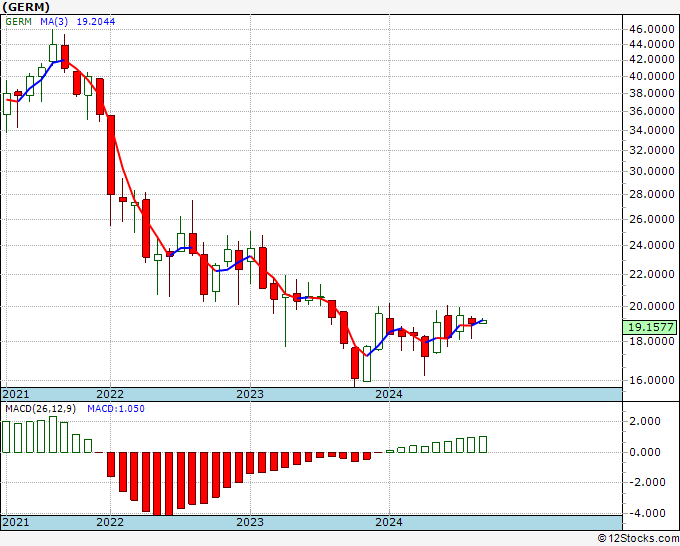Click 2024 on the MACD timeline

[x=389, y=522]
